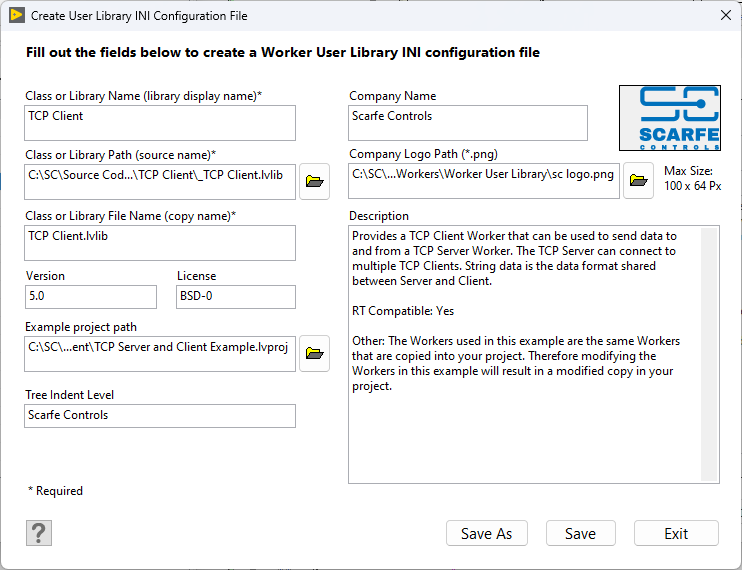Browse for Class or Library Path folder
Screen dimensions: 742x570
click(x=314, y=182)
